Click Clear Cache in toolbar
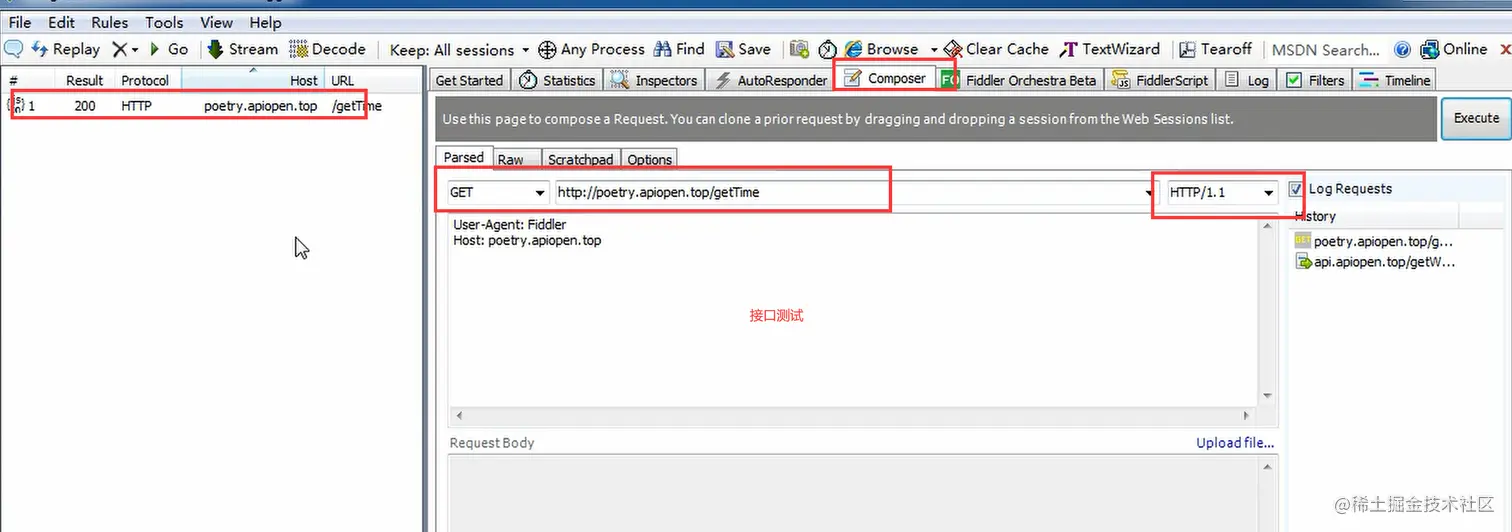1512x532 pixels. point(996,49)
